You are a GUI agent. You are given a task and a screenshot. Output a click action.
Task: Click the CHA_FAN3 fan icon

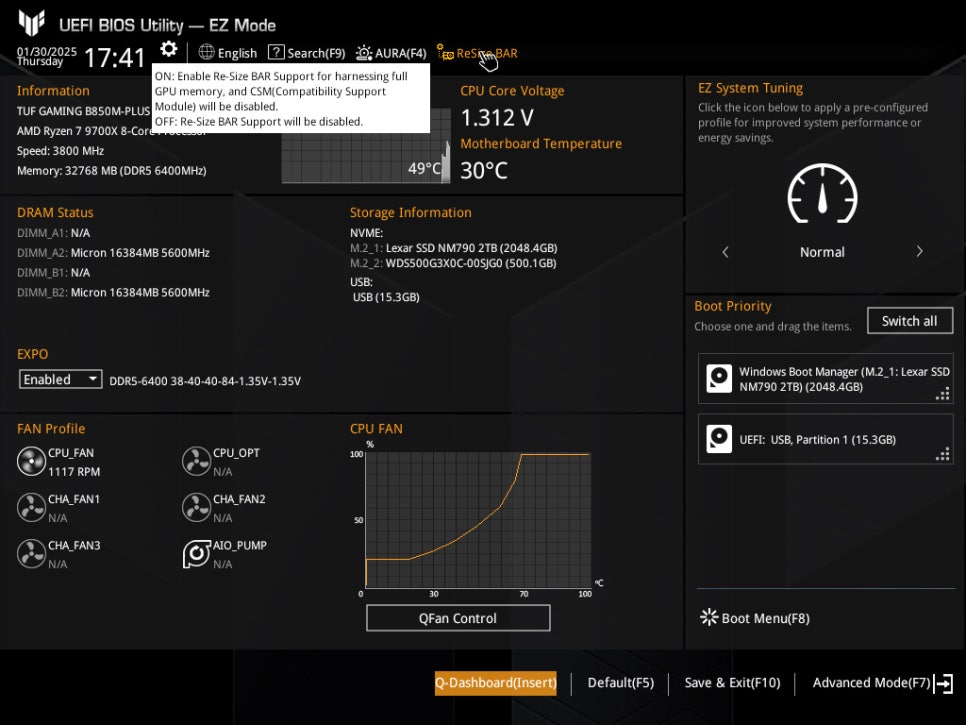[x=31, y=554]
